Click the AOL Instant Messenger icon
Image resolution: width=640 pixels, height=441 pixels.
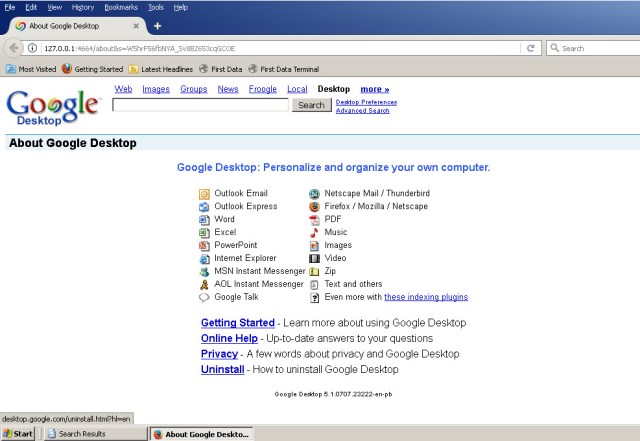point(204,285)
